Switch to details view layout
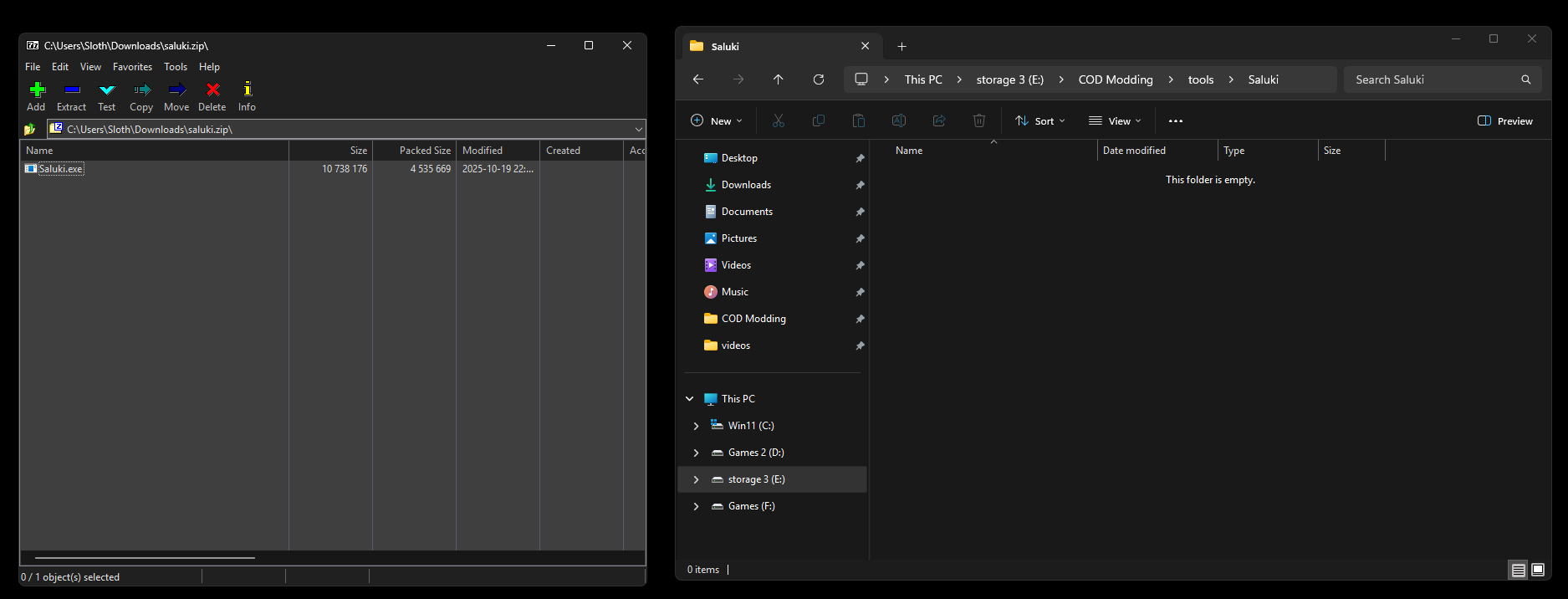1568x599 pixels. click(x=1518, y=570)
